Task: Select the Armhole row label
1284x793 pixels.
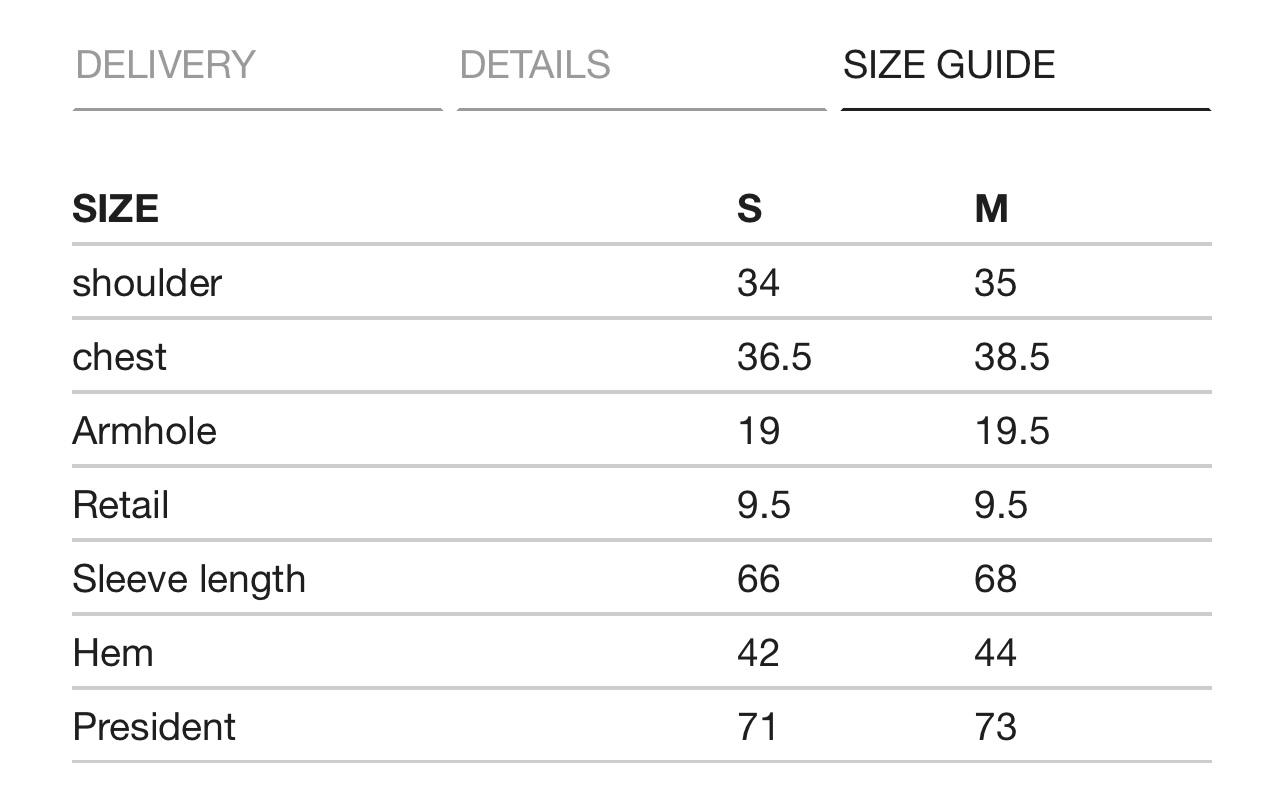Action: 144,431
